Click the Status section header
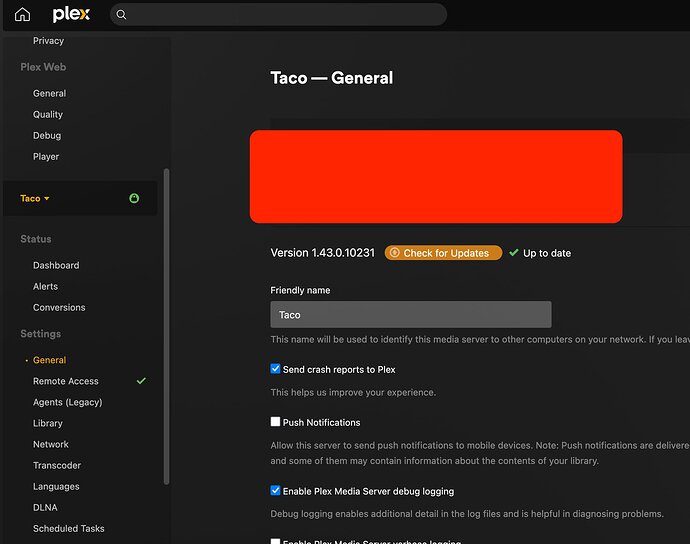690x544 pixels. coord(36,239)
